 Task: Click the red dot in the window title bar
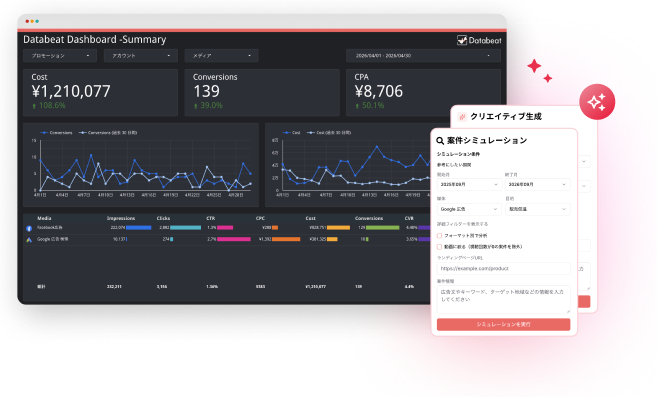[x=27, y=21]
